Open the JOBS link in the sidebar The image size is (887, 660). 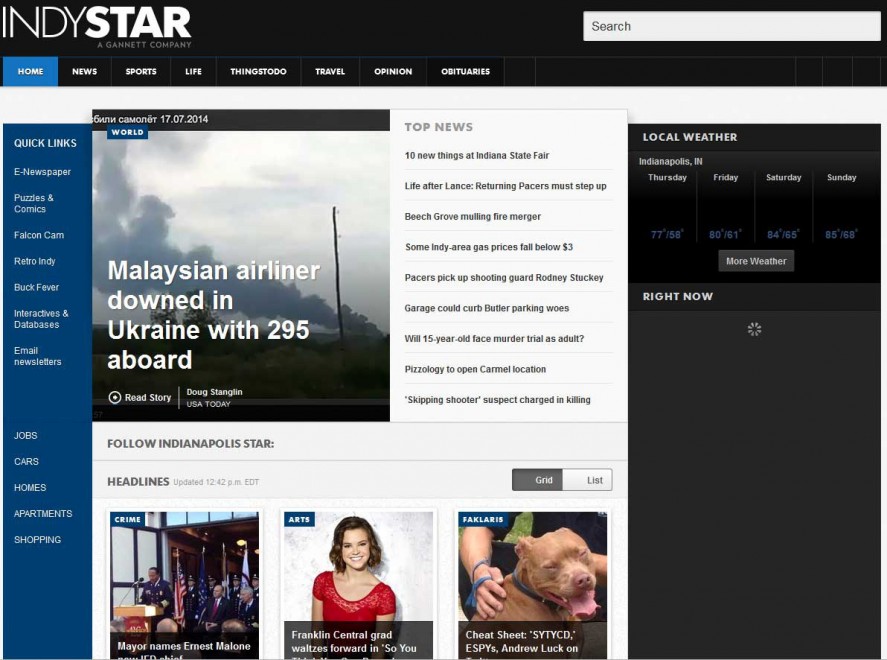pos(25,435)
